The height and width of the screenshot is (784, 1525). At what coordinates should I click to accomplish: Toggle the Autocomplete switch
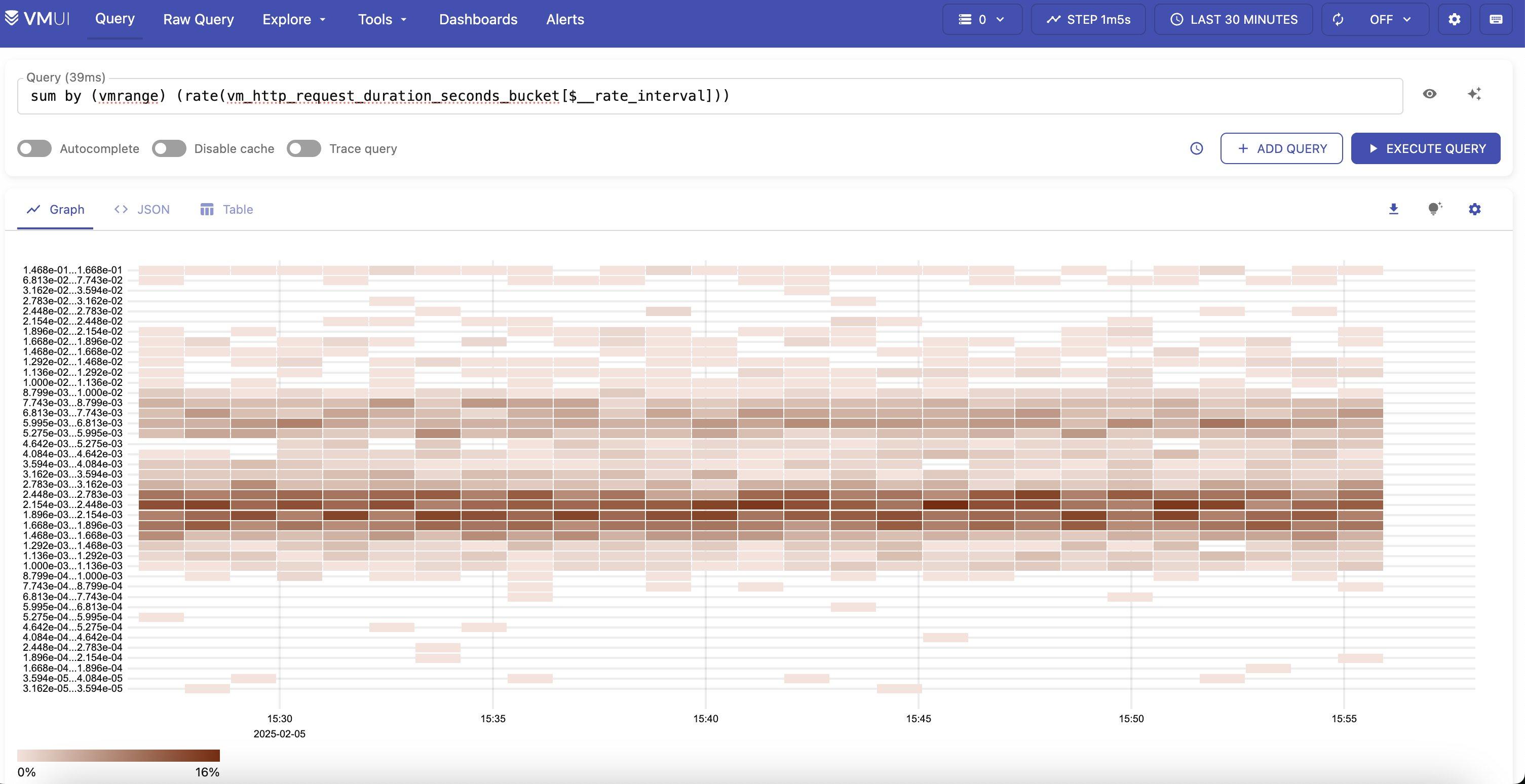click(x=34, y=148)
